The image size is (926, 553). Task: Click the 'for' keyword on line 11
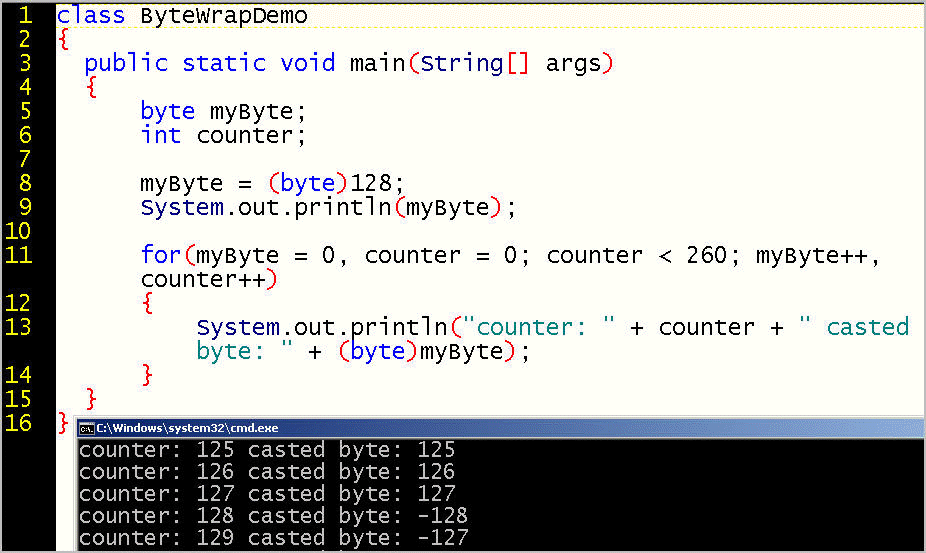point(161,255)
